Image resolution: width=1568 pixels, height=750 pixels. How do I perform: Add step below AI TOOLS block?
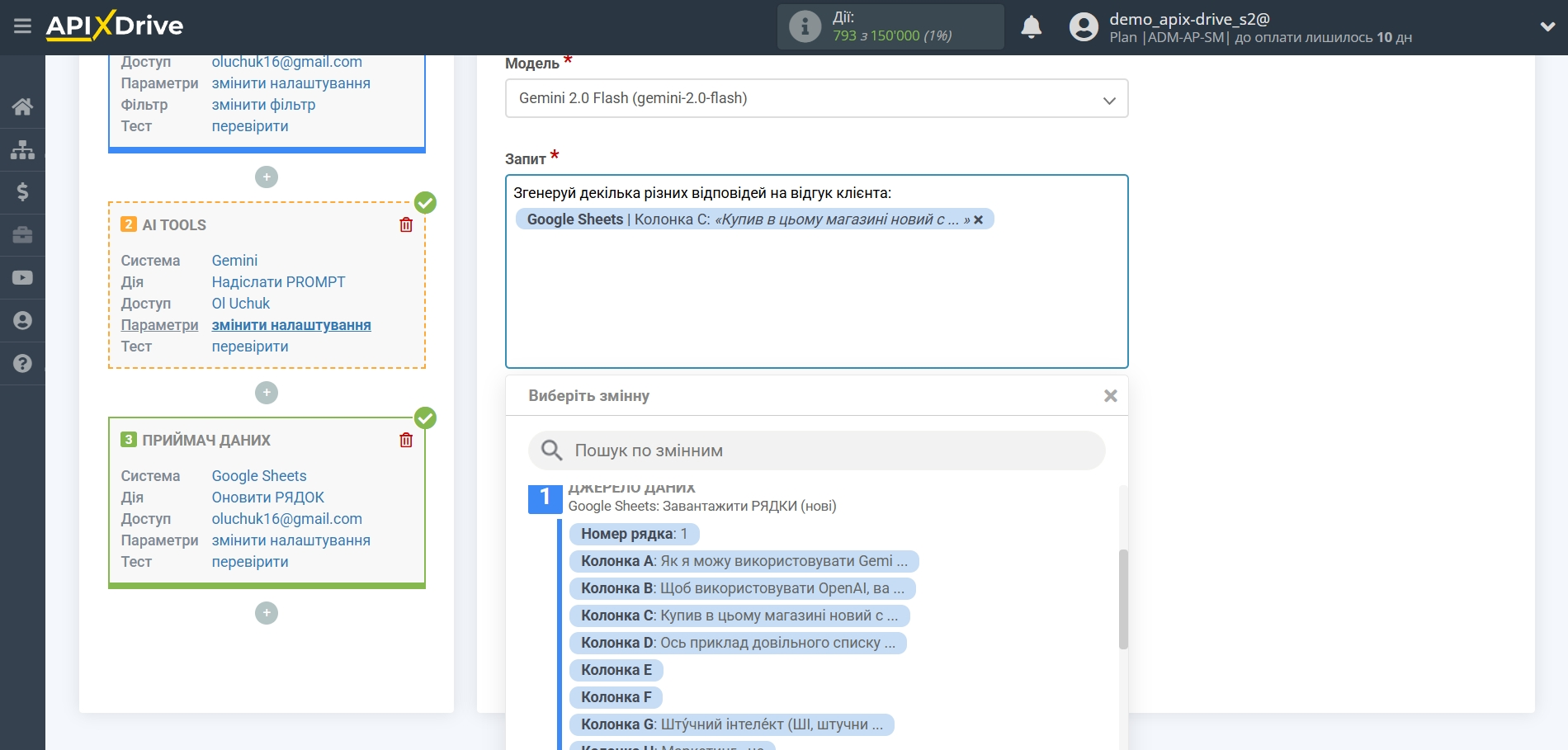tap(267, 393)
